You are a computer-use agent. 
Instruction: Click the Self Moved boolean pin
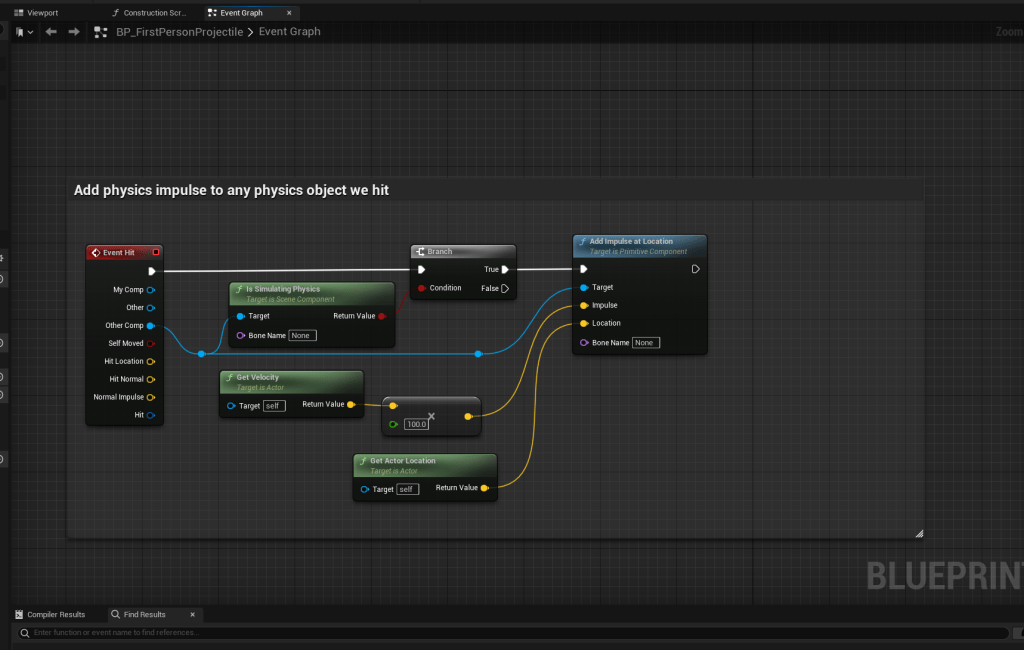(151, 343)
